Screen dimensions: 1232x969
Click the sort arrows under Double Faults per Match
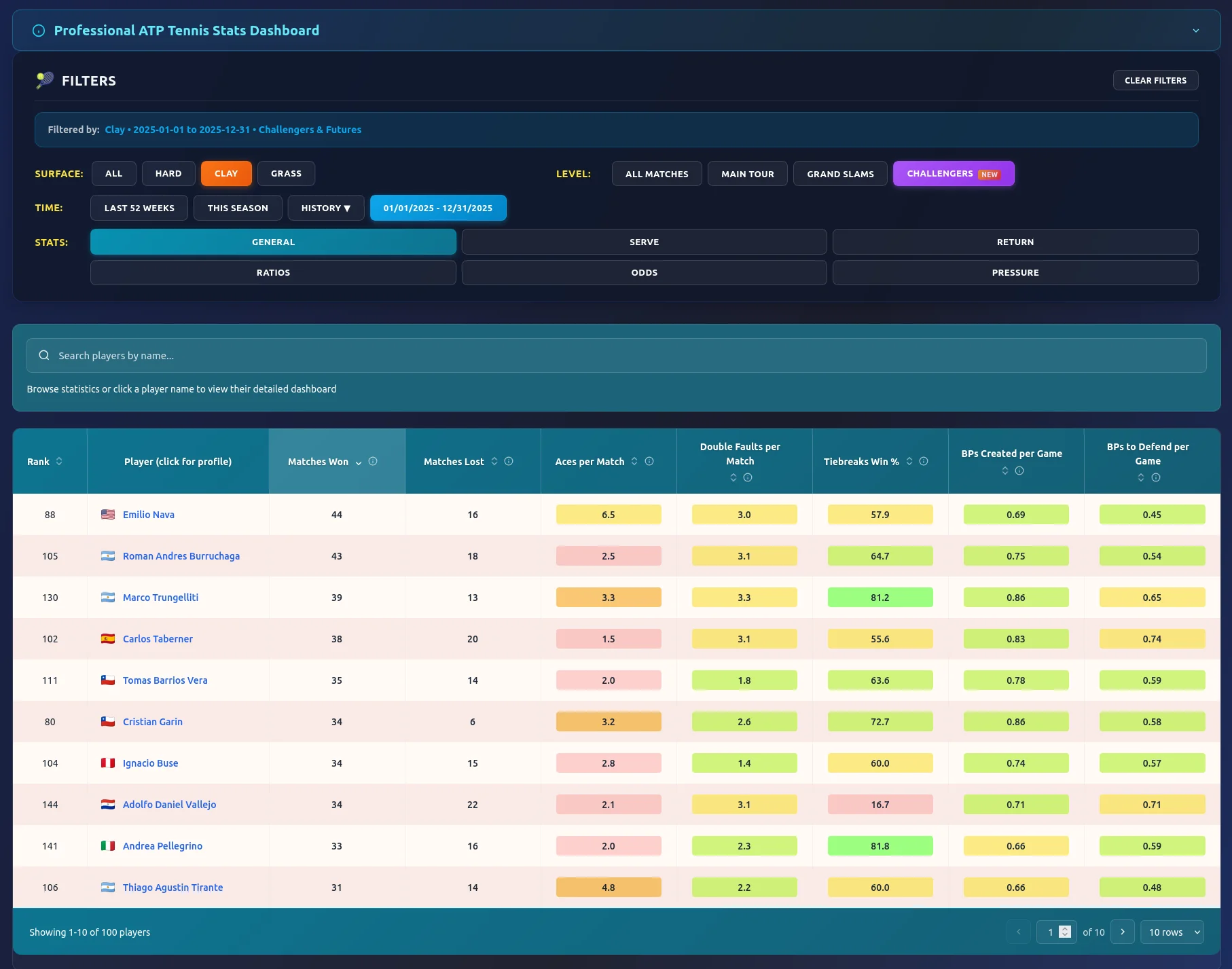pyautogui.click(x=733, y=477)
